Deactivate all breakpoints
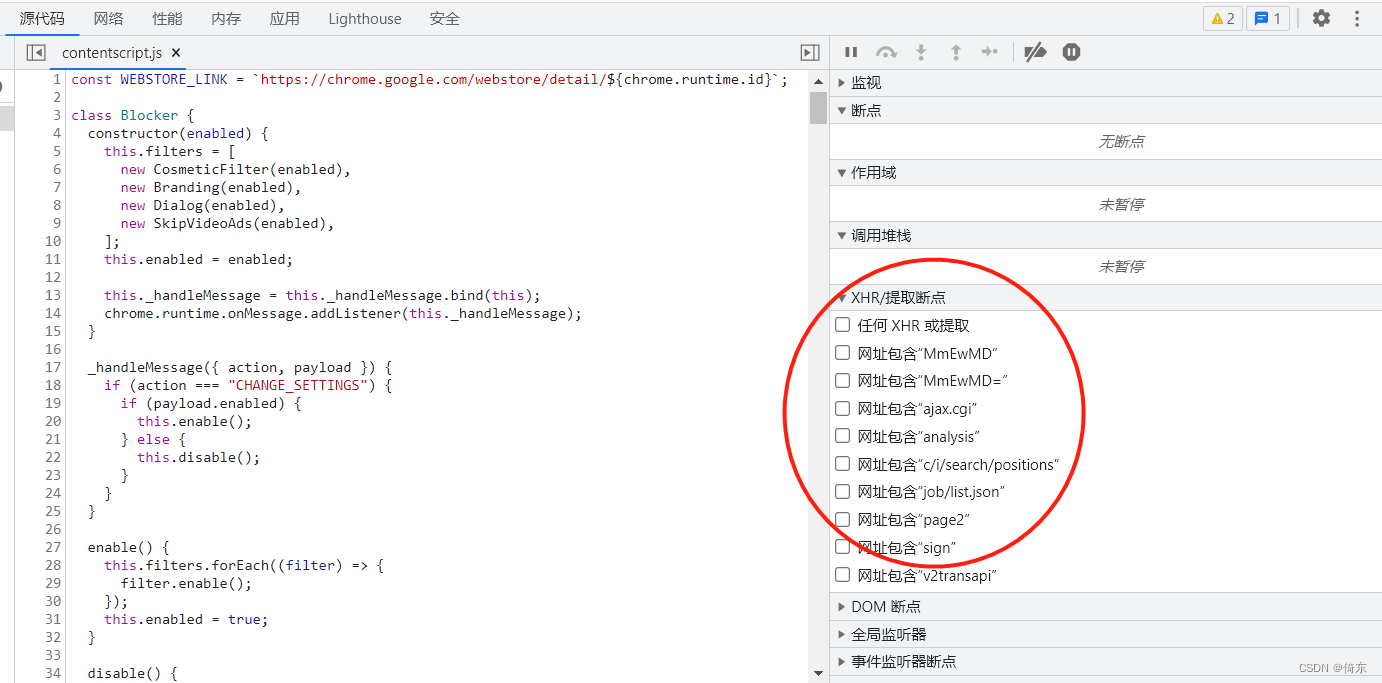This screenshot has height=683, width=1382. click(1035, 52)
